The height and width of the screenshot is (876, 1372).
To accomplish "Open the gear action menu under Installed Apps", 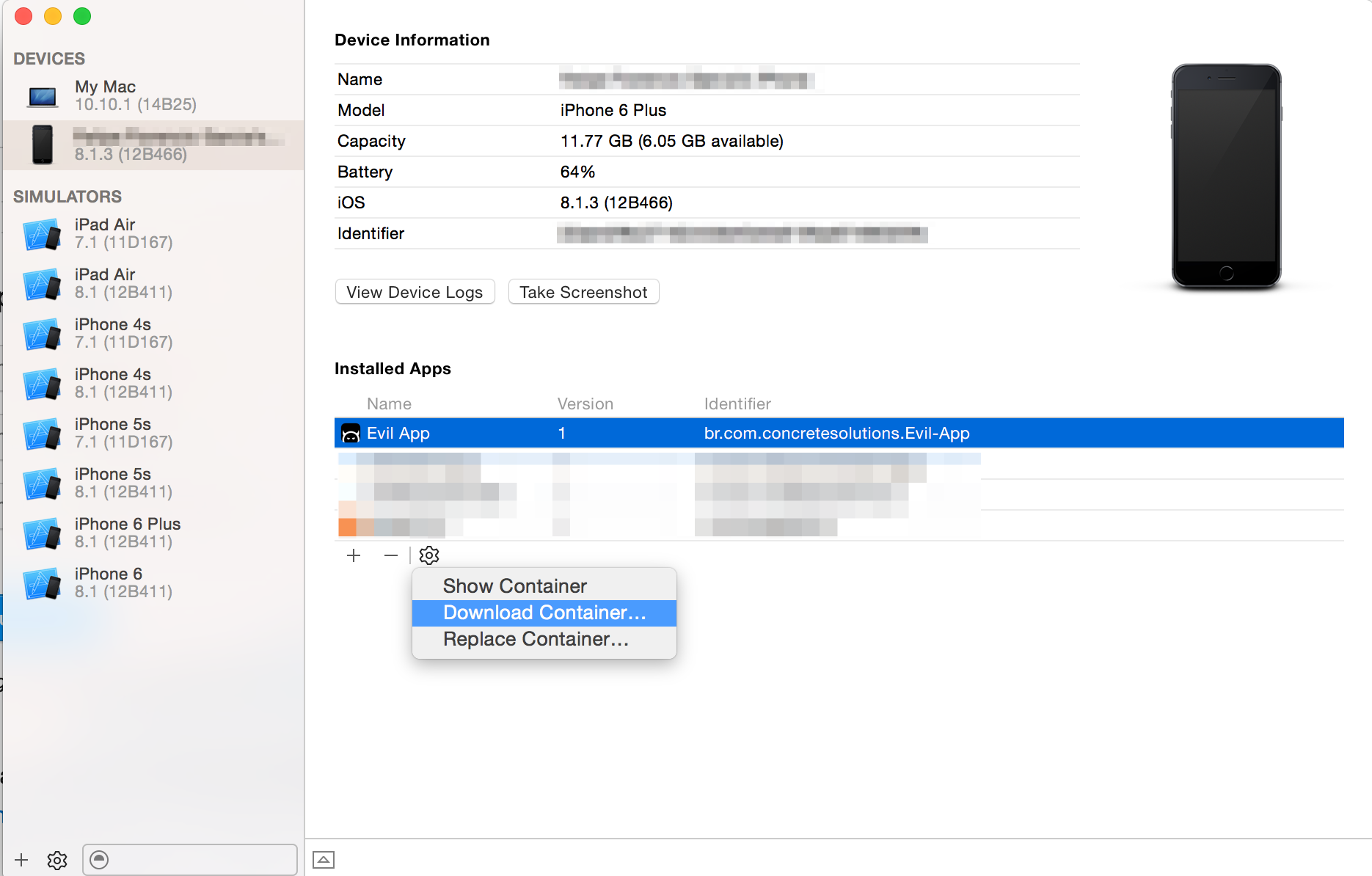I will [429, 555].
